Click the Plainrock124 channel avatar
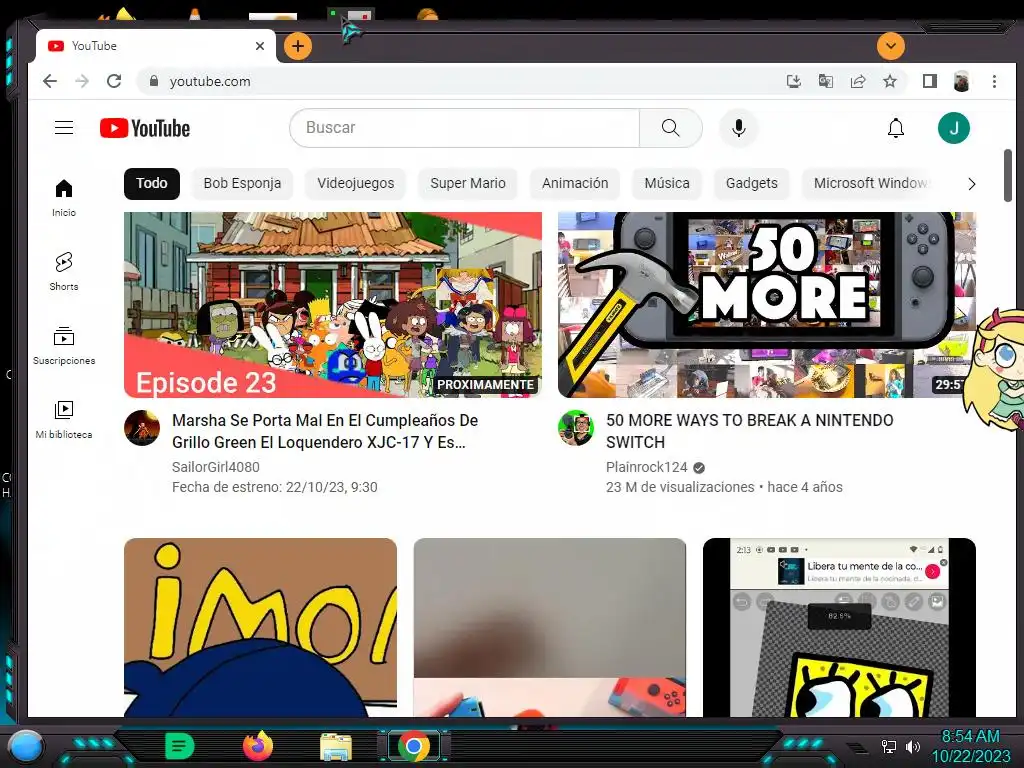 (575, 428)
